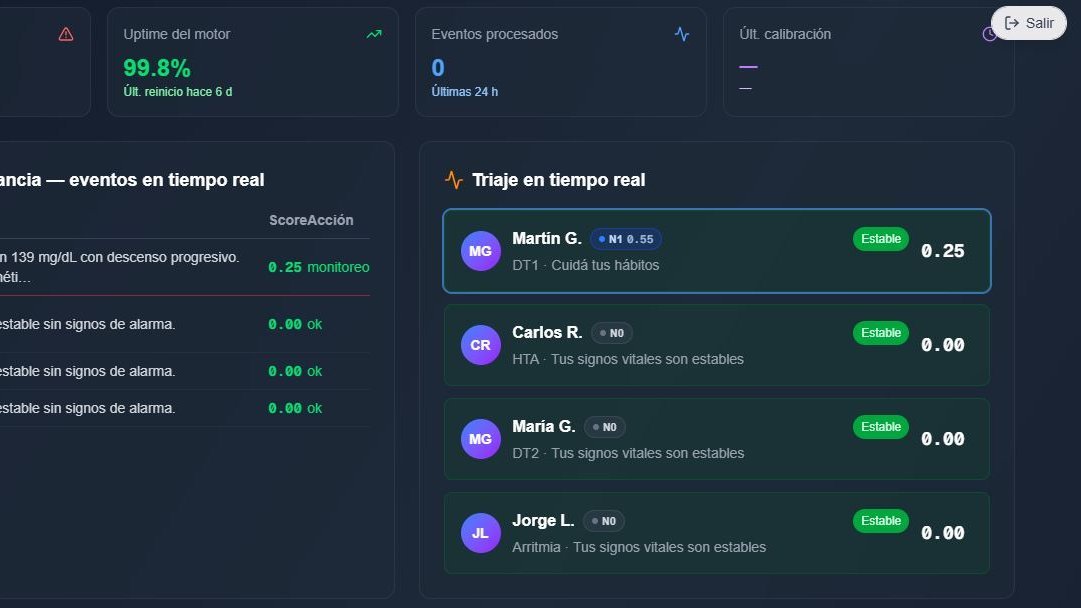1081x608 pixels.
Task: Open the María G. patient card
Action: click(x=717, y=439)
